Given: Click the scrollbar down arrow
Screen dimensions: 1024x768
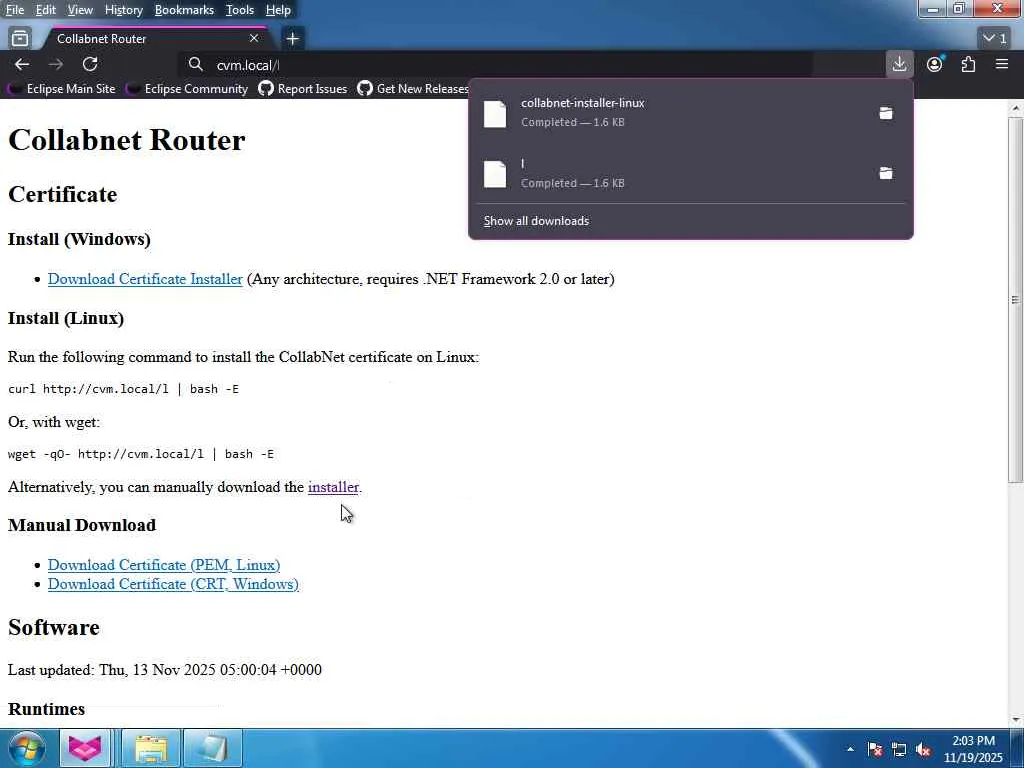Looking at the screenshot, I should point(1015,720).
